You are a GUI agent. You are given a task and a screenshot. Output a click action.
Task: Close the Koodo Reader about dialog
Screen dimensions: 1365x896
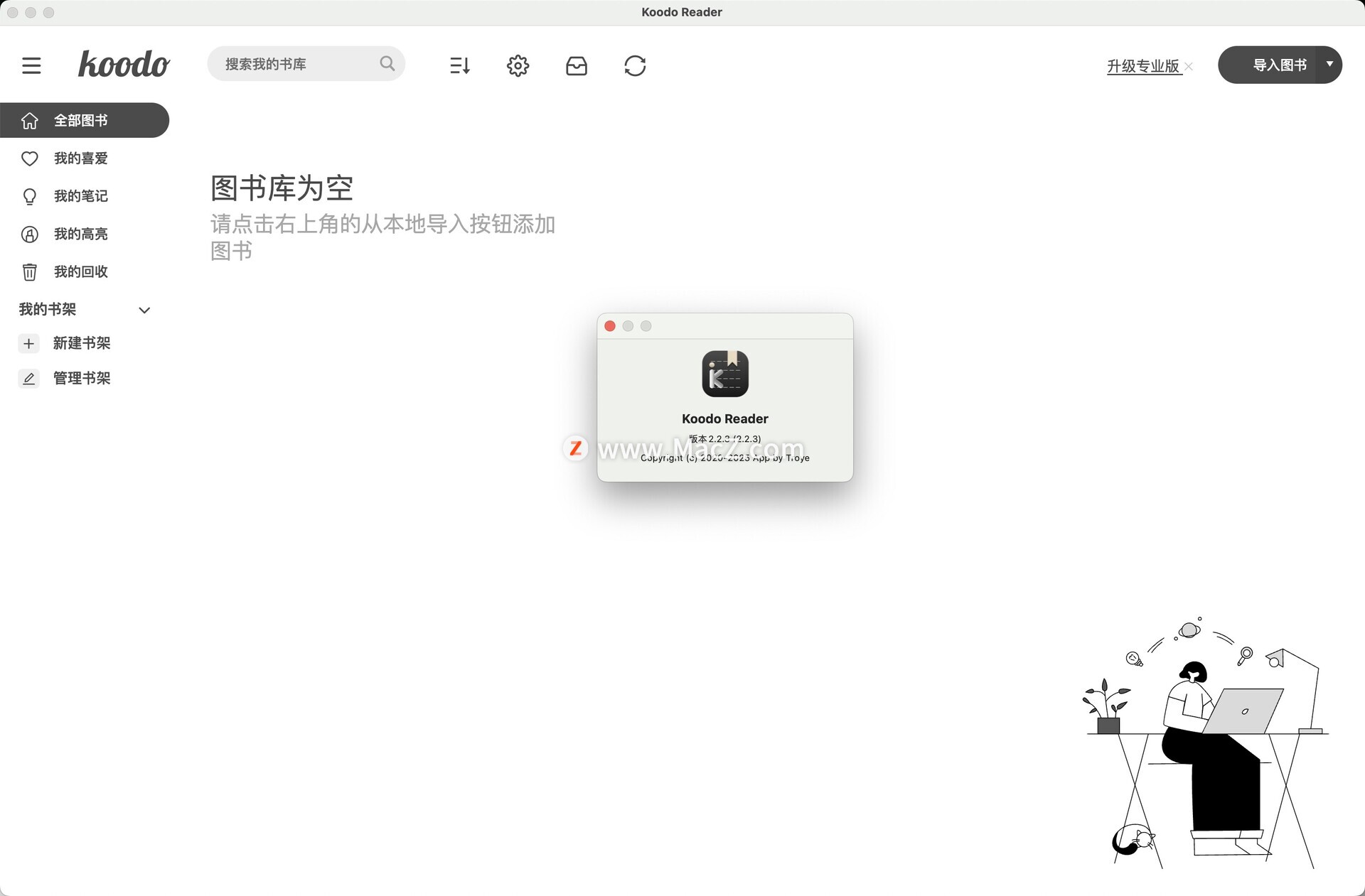(x=609, y=326)
